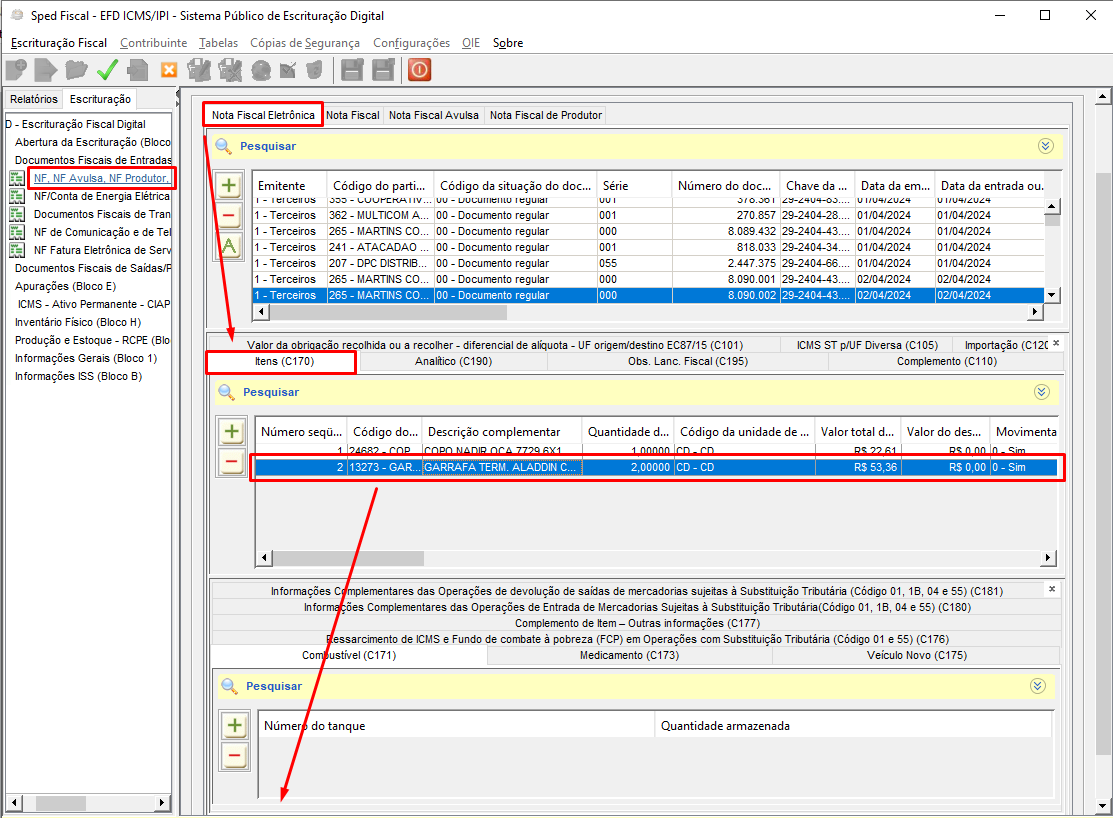Click the open folder toolbar icon
Viewport: 1113px width, 818px height.
[x=76, y=70]
